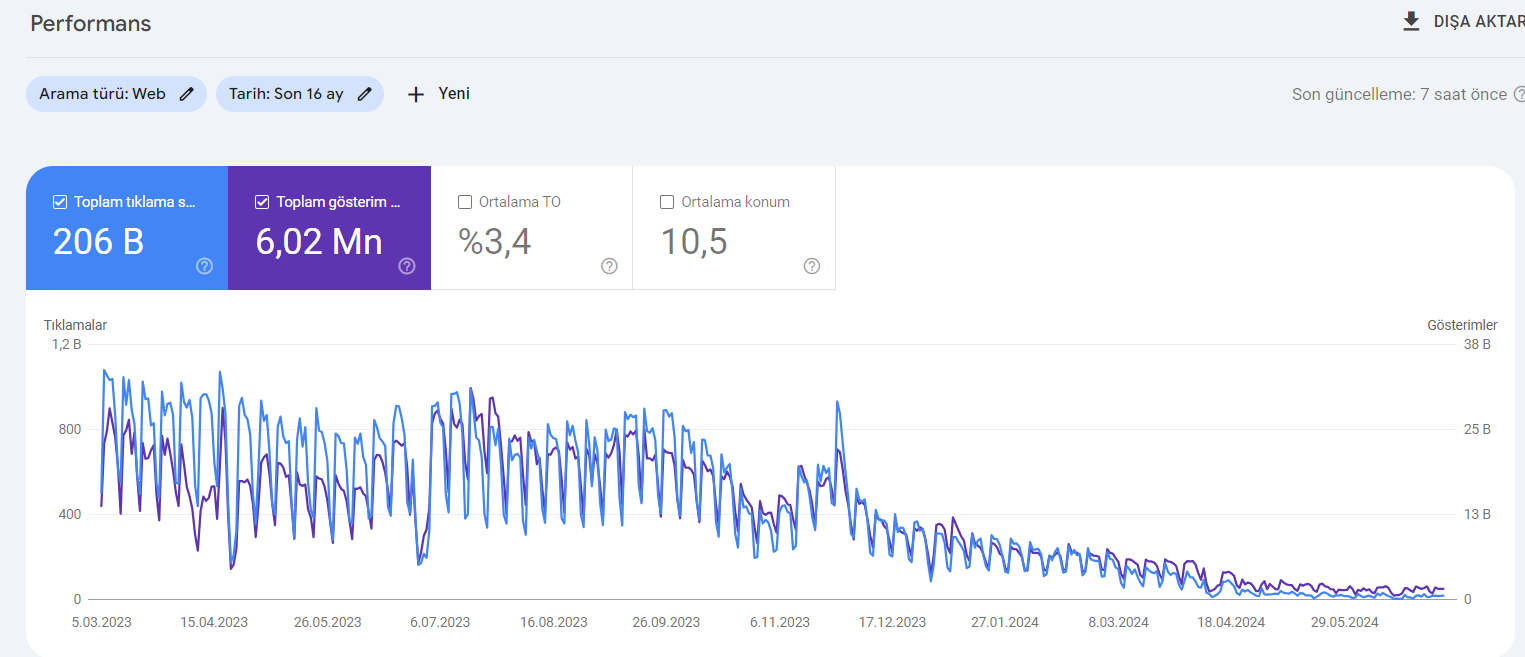Select the 10,5 average position card
This screenshot has height=657, width=1525.
734,228
